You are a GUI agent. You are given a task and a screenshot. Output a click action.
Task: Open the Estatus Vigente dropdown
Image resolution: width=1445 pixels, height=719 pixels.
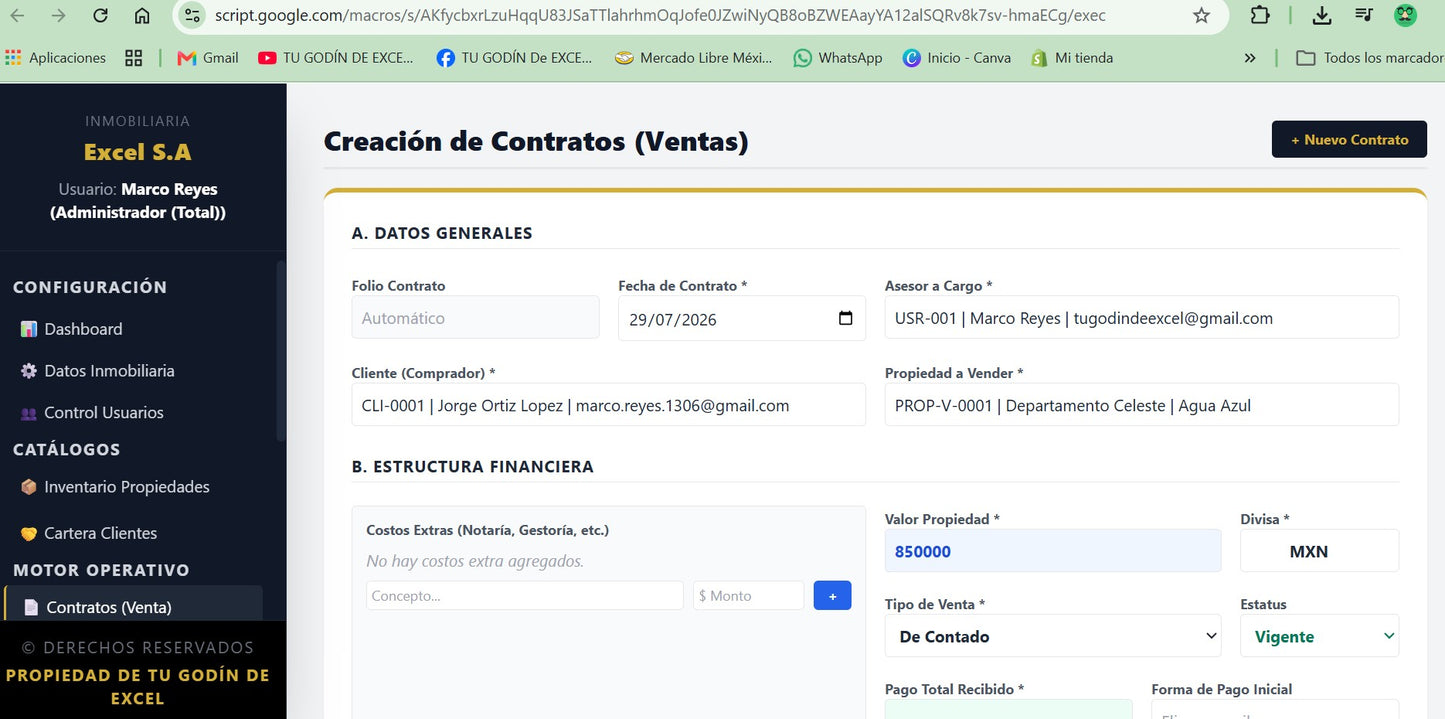1319,636
